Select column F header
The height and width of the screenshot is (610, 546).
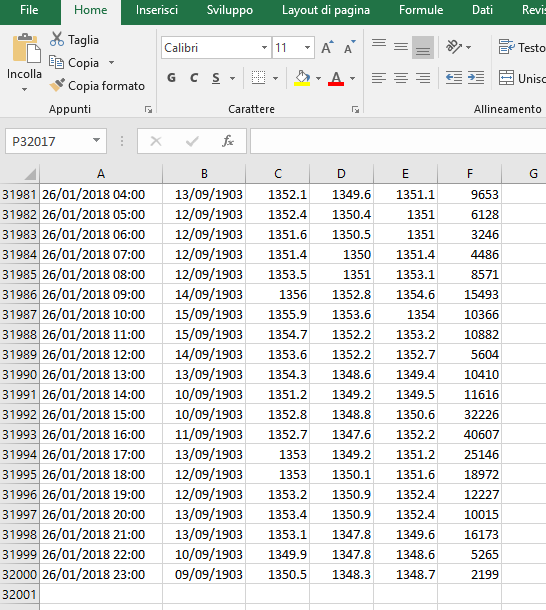click(470, 174)
